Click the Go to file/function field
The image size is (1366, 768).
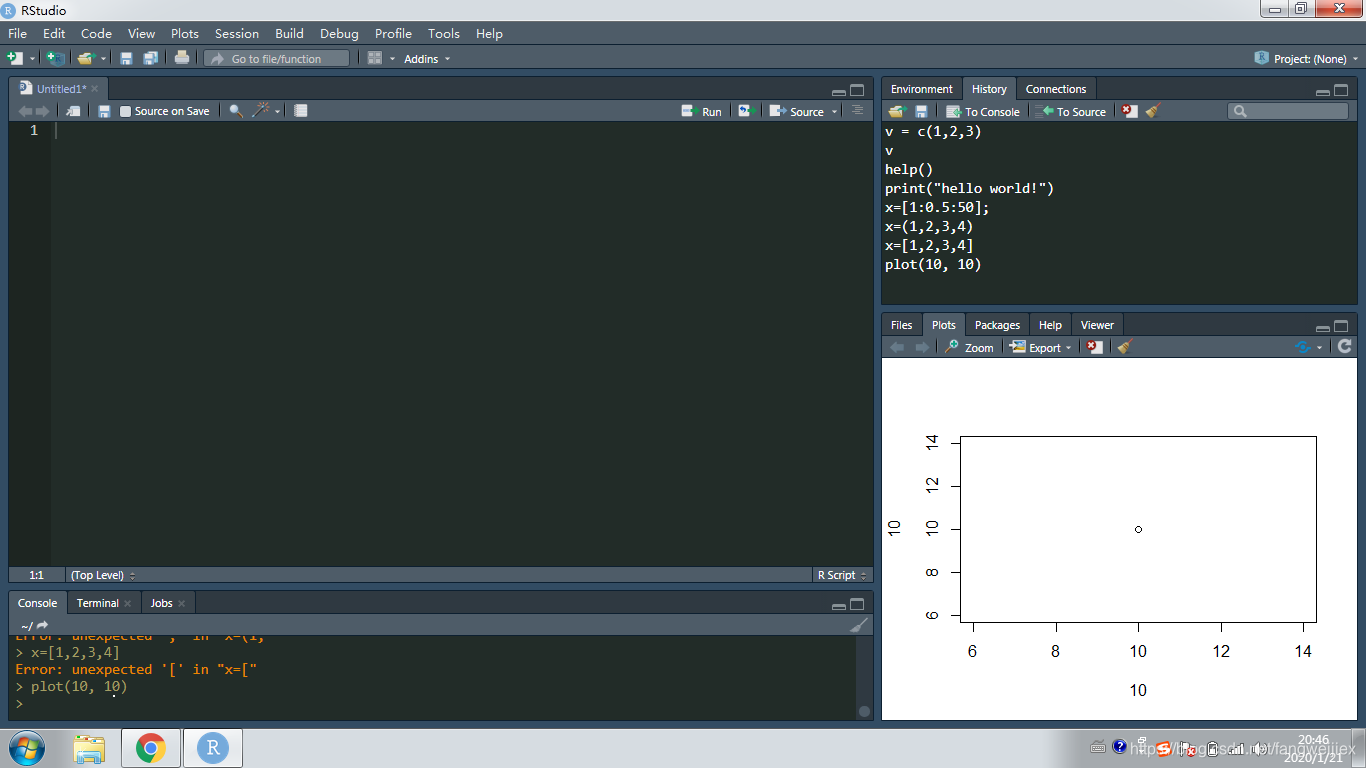pos(277,58)
